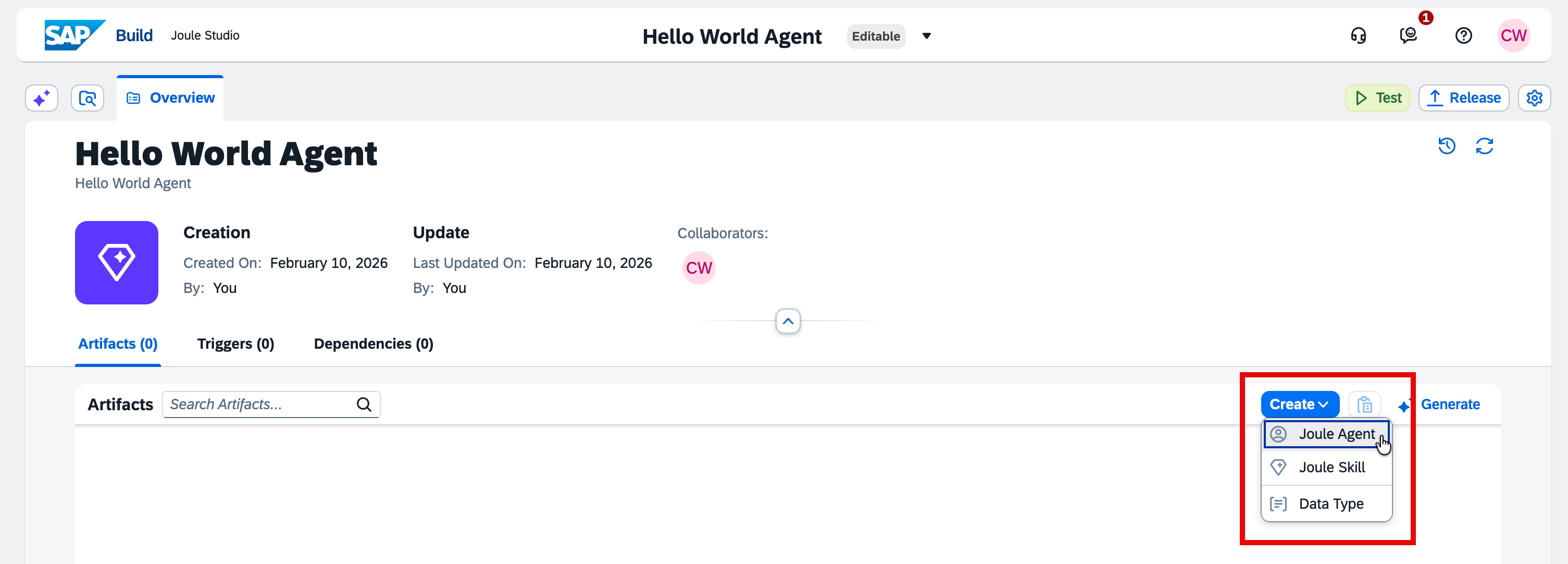Screen dimensions: 1568x564
Task: Open the headset support icon
Action: (1358, 36)
